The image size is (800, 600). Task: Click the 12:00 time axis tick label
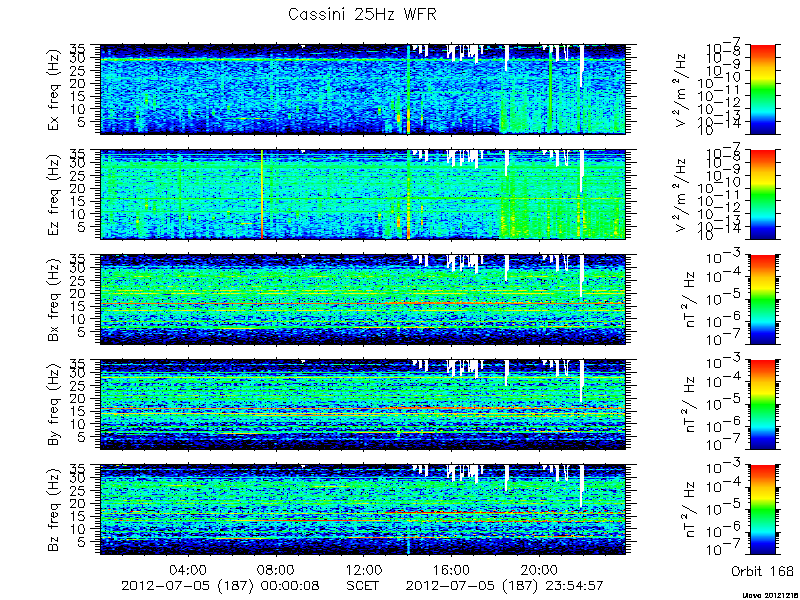[x=363, y=569]
